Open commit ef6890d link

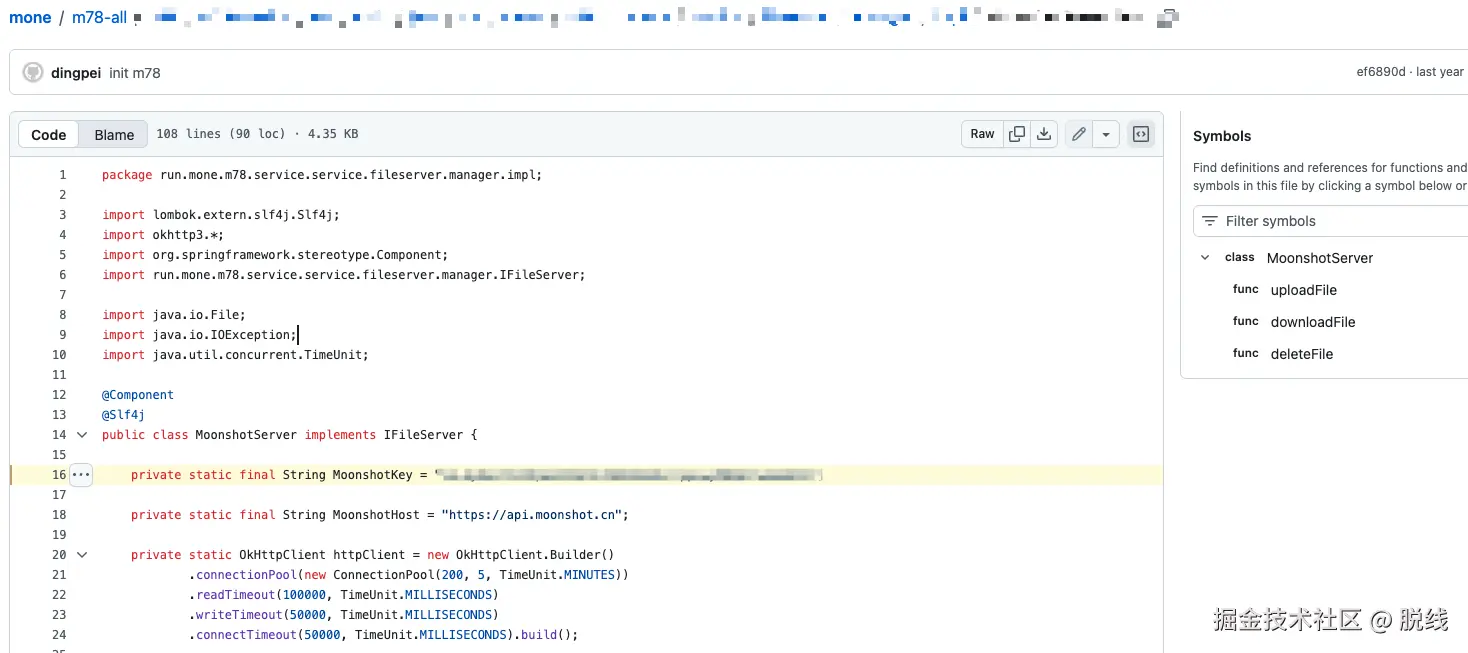point(1380,72)
